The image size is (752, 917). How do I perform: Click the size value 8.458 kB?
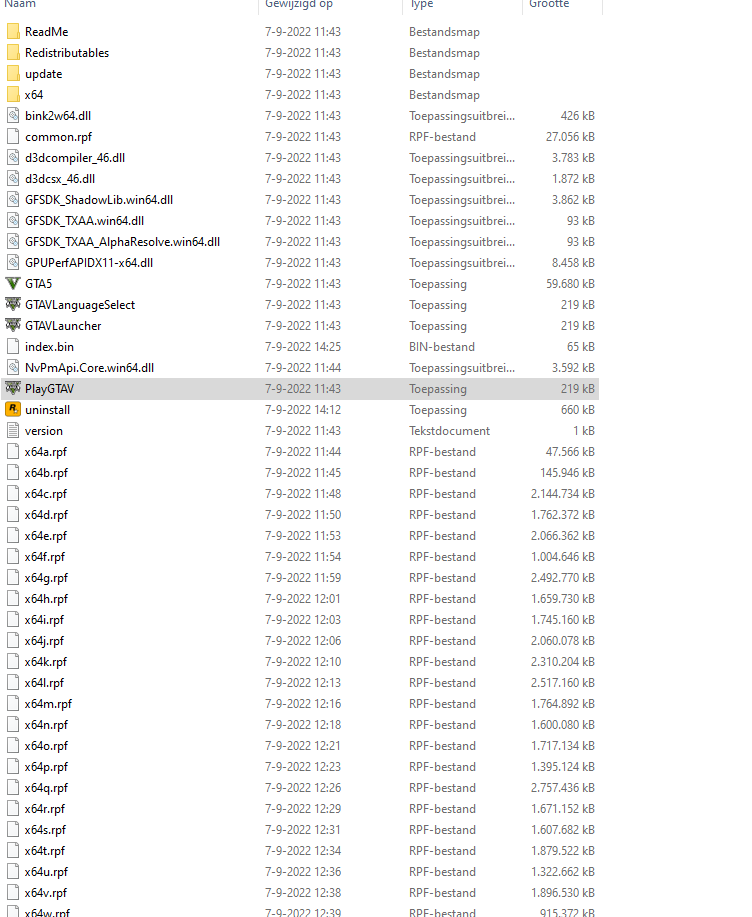click(573, 263)
